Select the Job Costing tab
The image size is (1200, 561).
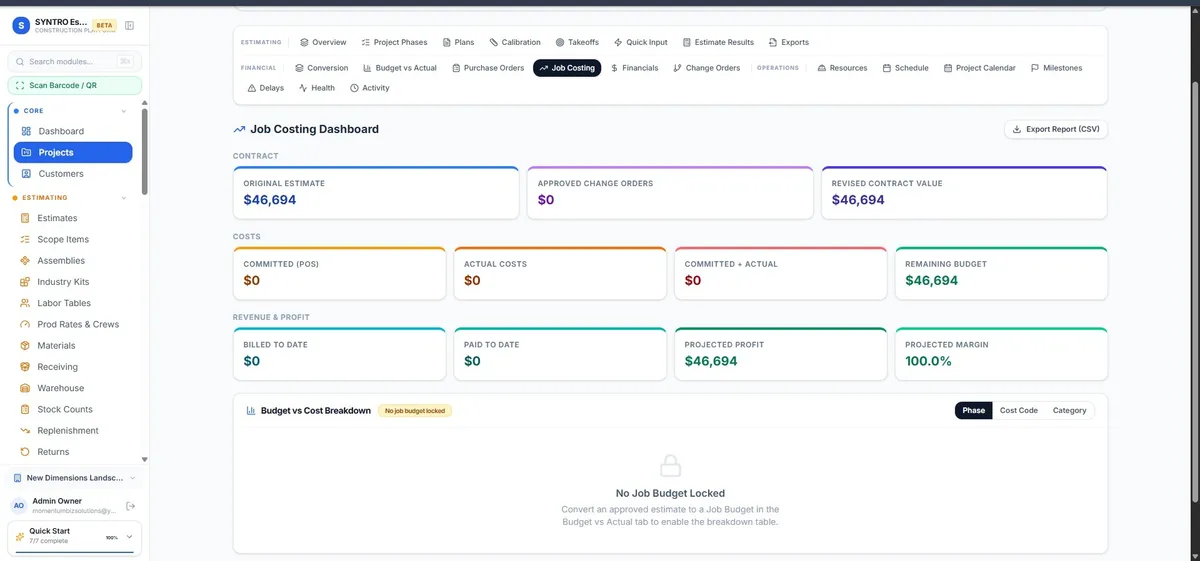point(567,68)
